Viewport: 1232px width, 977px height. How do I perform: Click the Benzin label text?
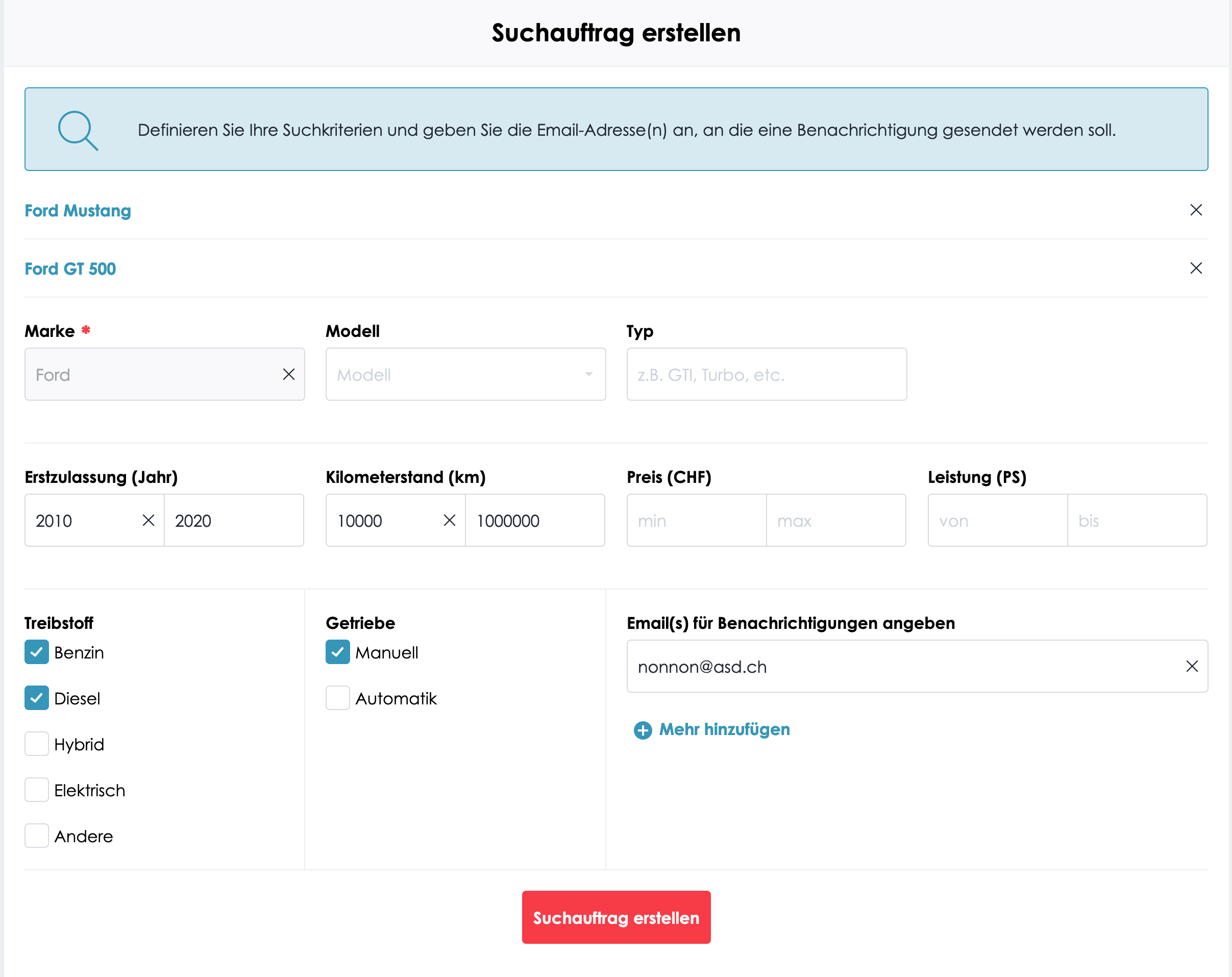(79, 653)
